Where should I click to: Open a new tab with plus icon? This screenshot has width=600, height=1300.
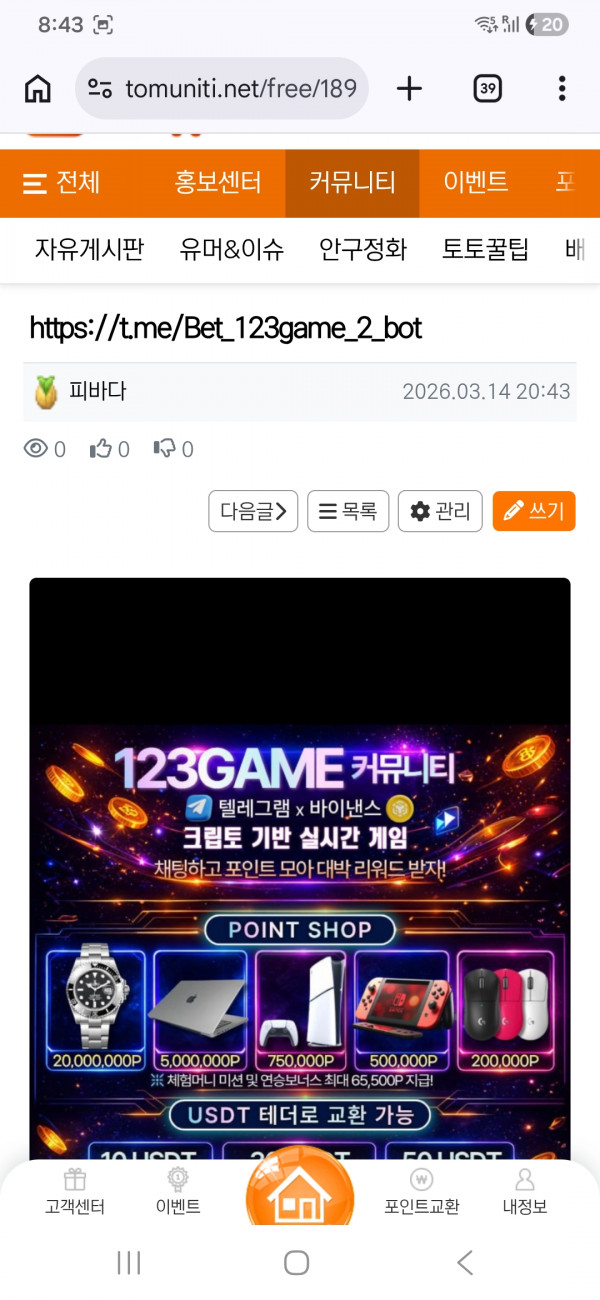point(409,89)
